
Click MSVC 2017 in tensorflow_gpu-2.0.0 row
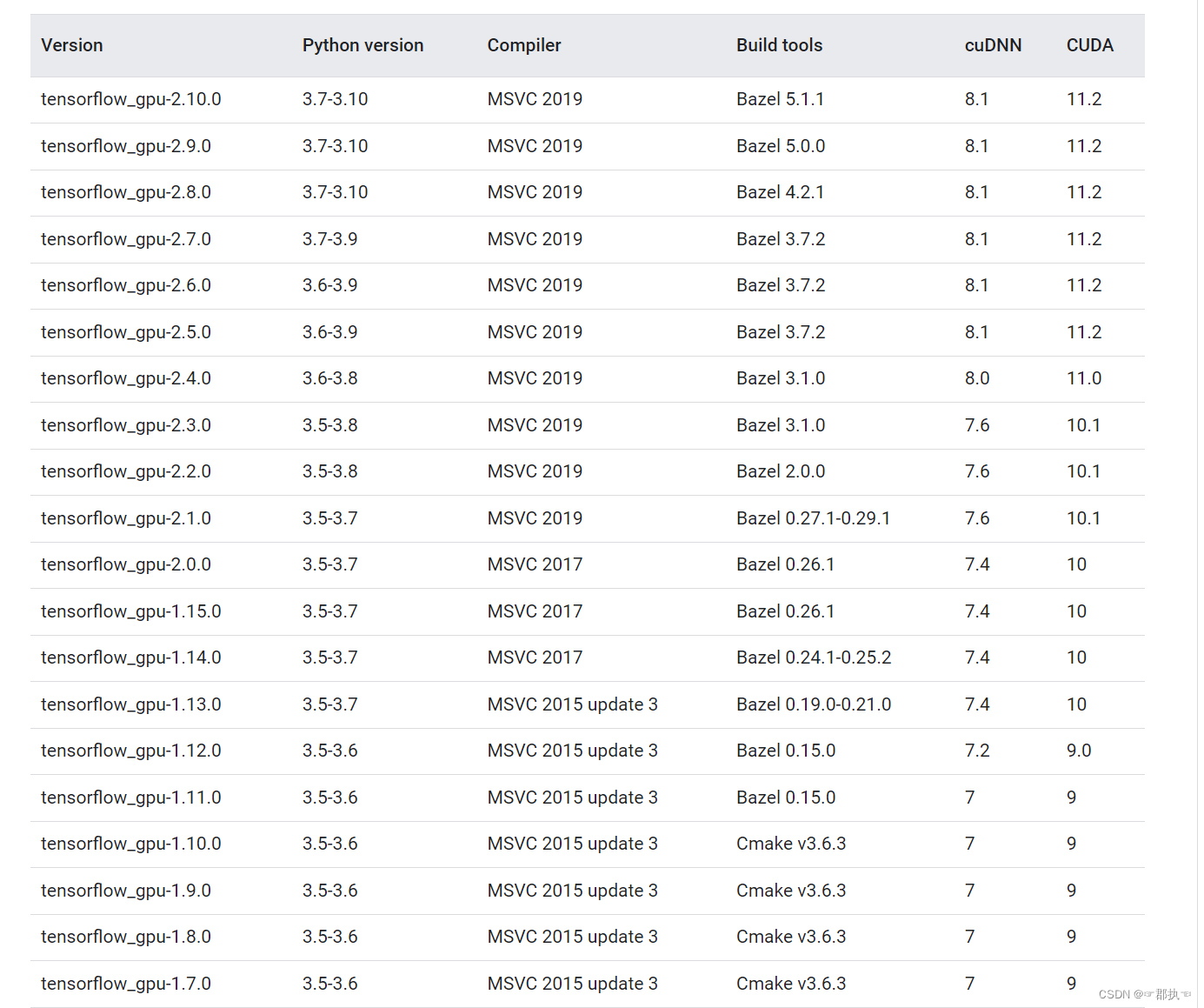(x=535, y=564)
